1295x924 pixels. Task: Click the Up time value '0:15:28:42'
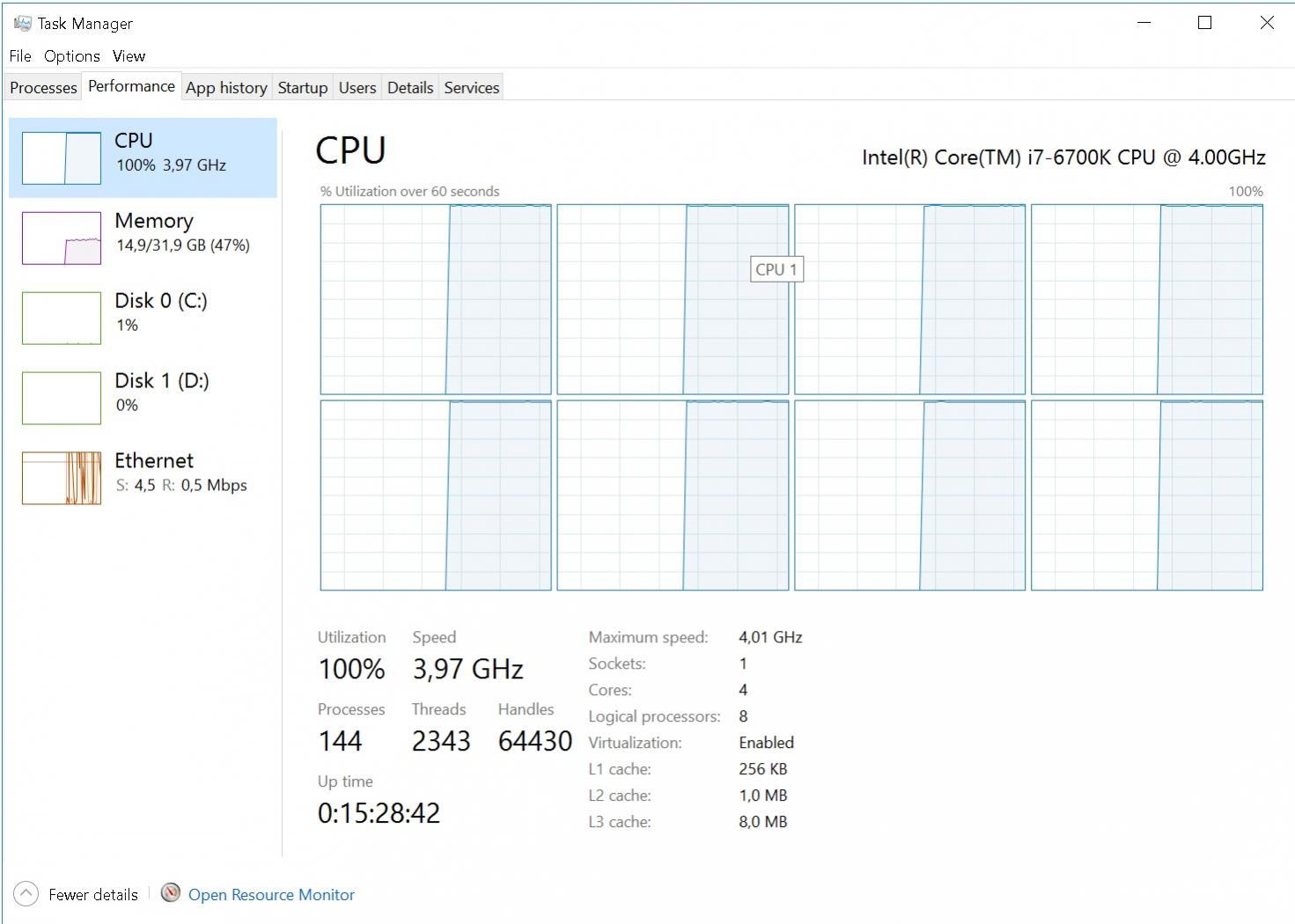(379, 813)
